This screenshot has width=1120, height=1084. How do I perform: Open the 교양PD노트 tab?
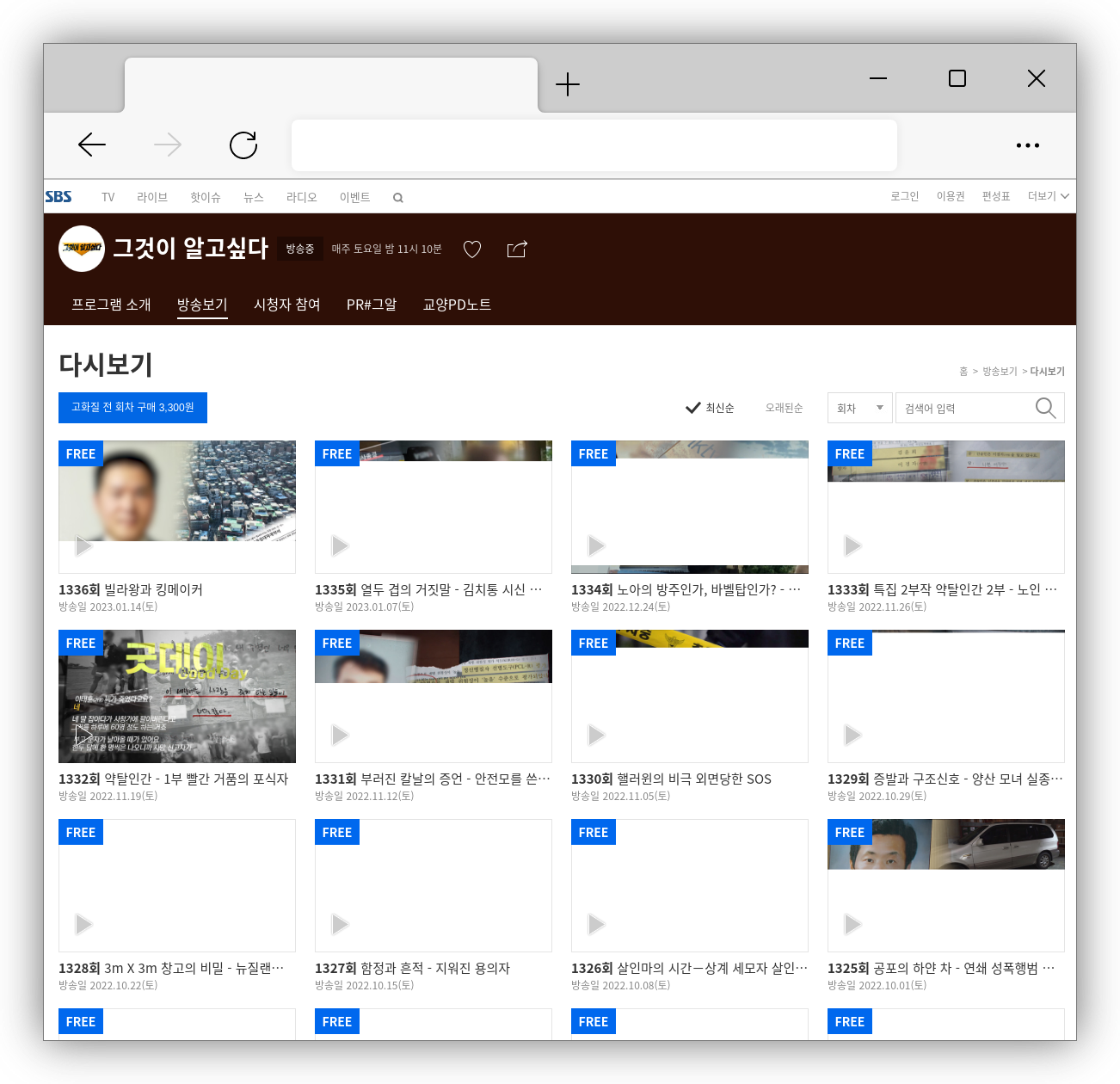coord(457,305)
